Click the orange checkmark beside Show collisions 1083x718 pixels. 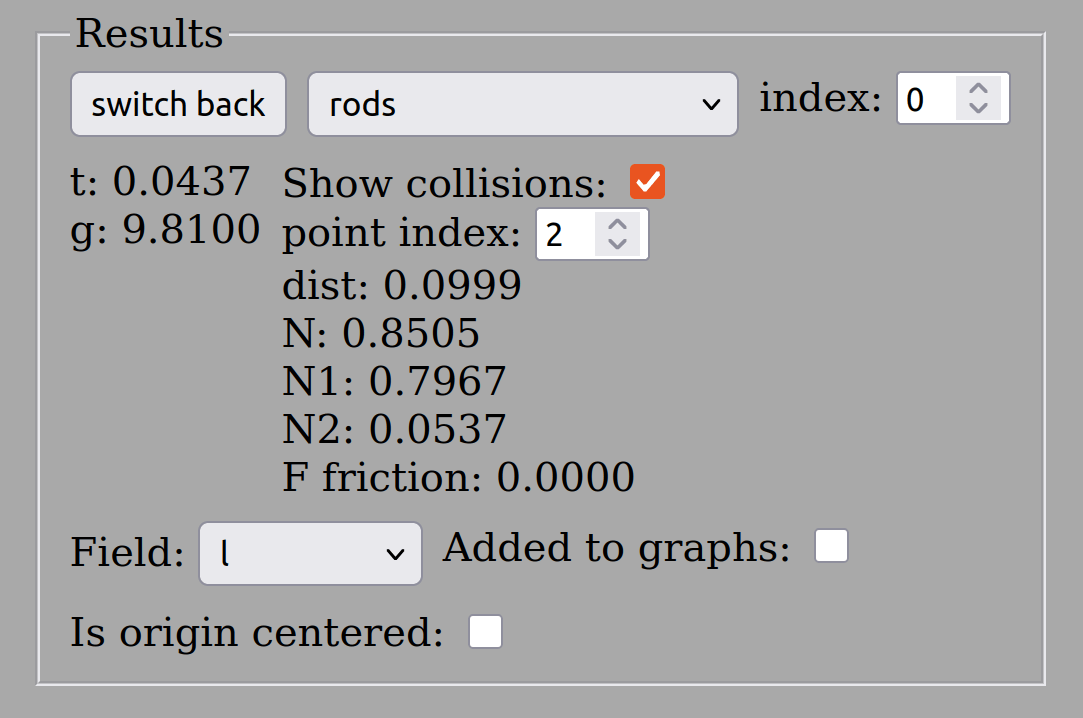pyautogui.click(x=646, y=181)
